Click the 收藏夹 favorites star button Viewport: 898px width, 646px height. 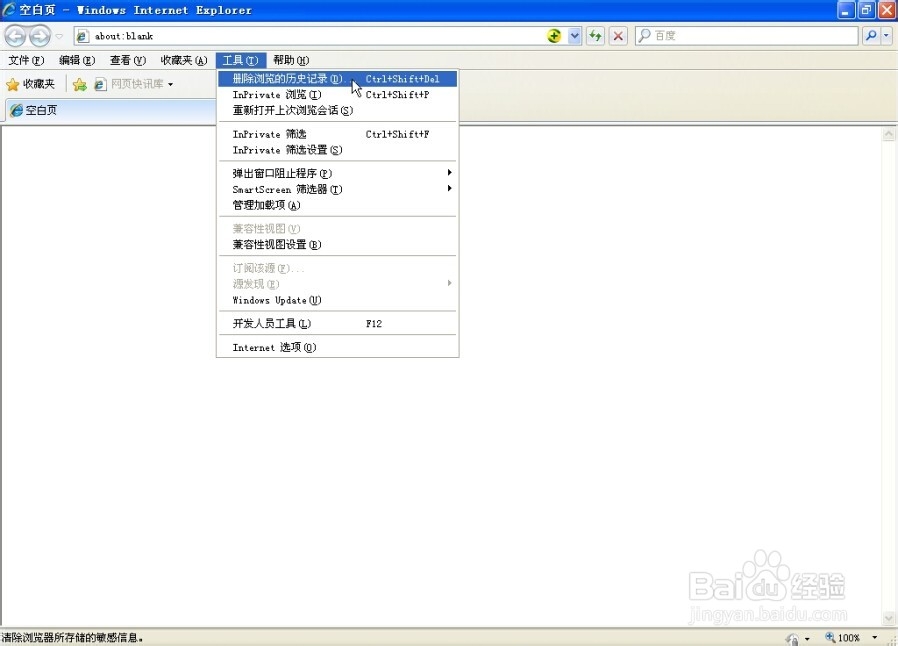31,84
